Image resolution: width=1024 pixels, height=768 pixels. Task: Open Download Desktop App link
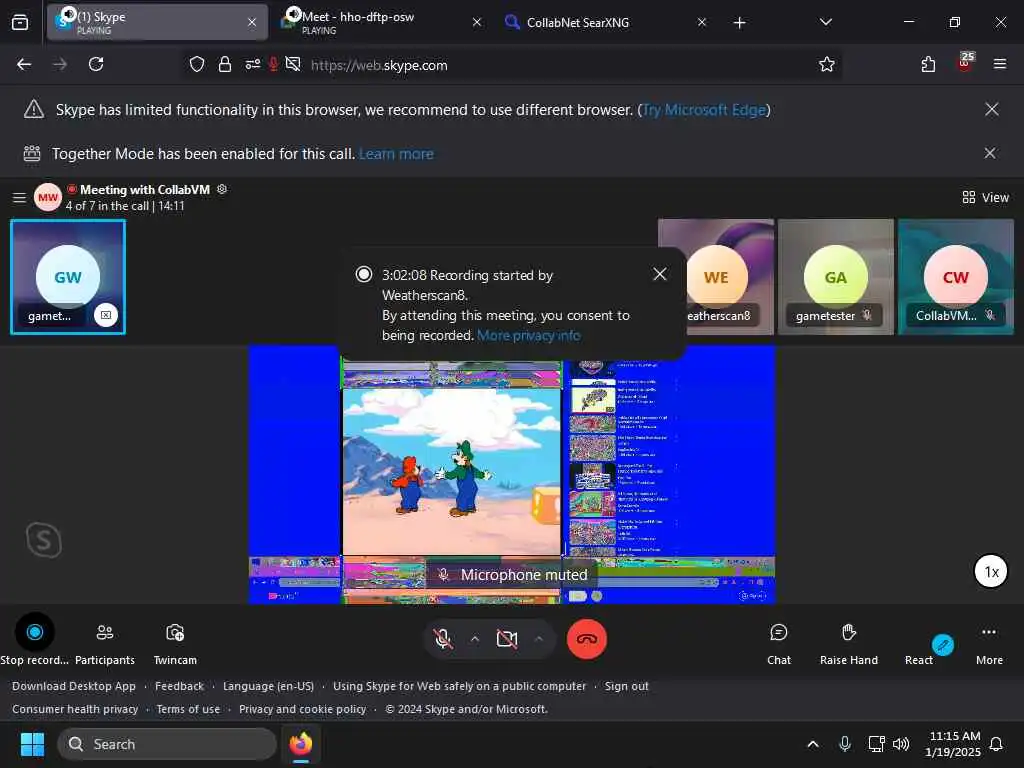pos(74,686)
